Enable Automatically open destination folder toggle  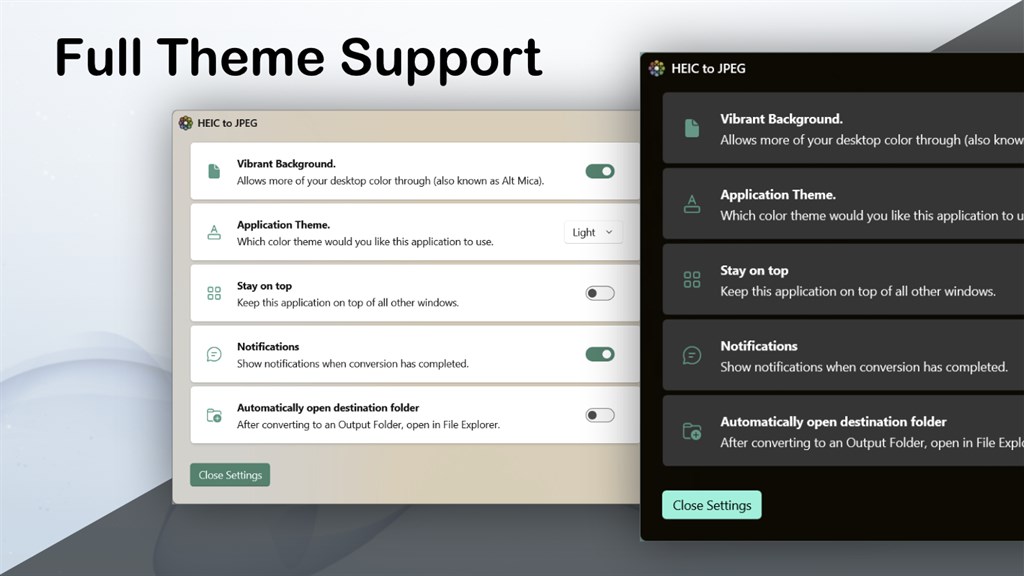point(600,415)
